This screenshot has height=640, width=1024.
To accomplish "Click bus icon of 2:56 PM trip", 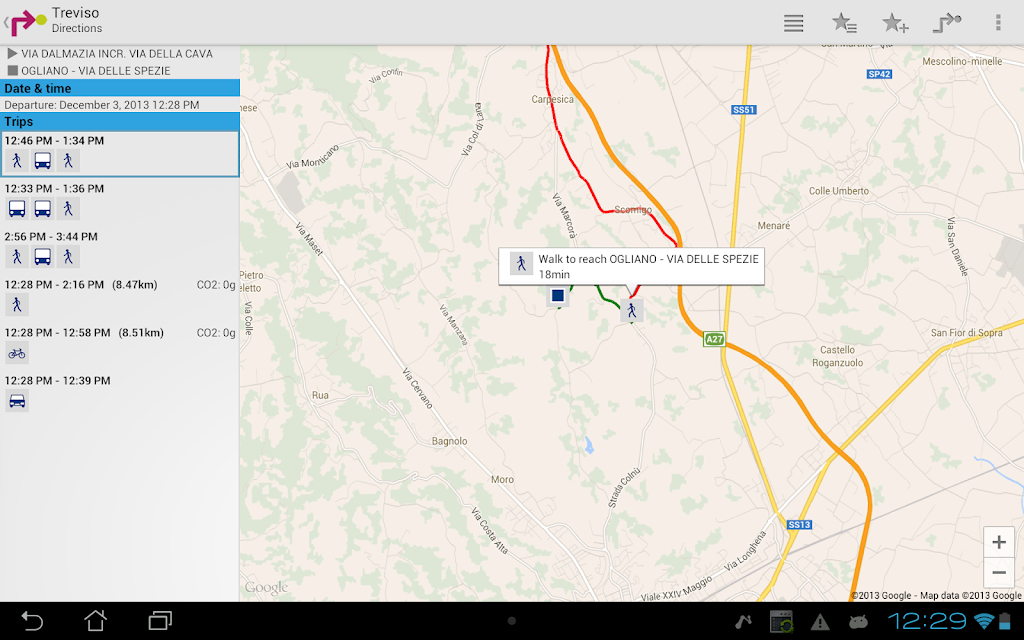I will click(x=42, y=257).
